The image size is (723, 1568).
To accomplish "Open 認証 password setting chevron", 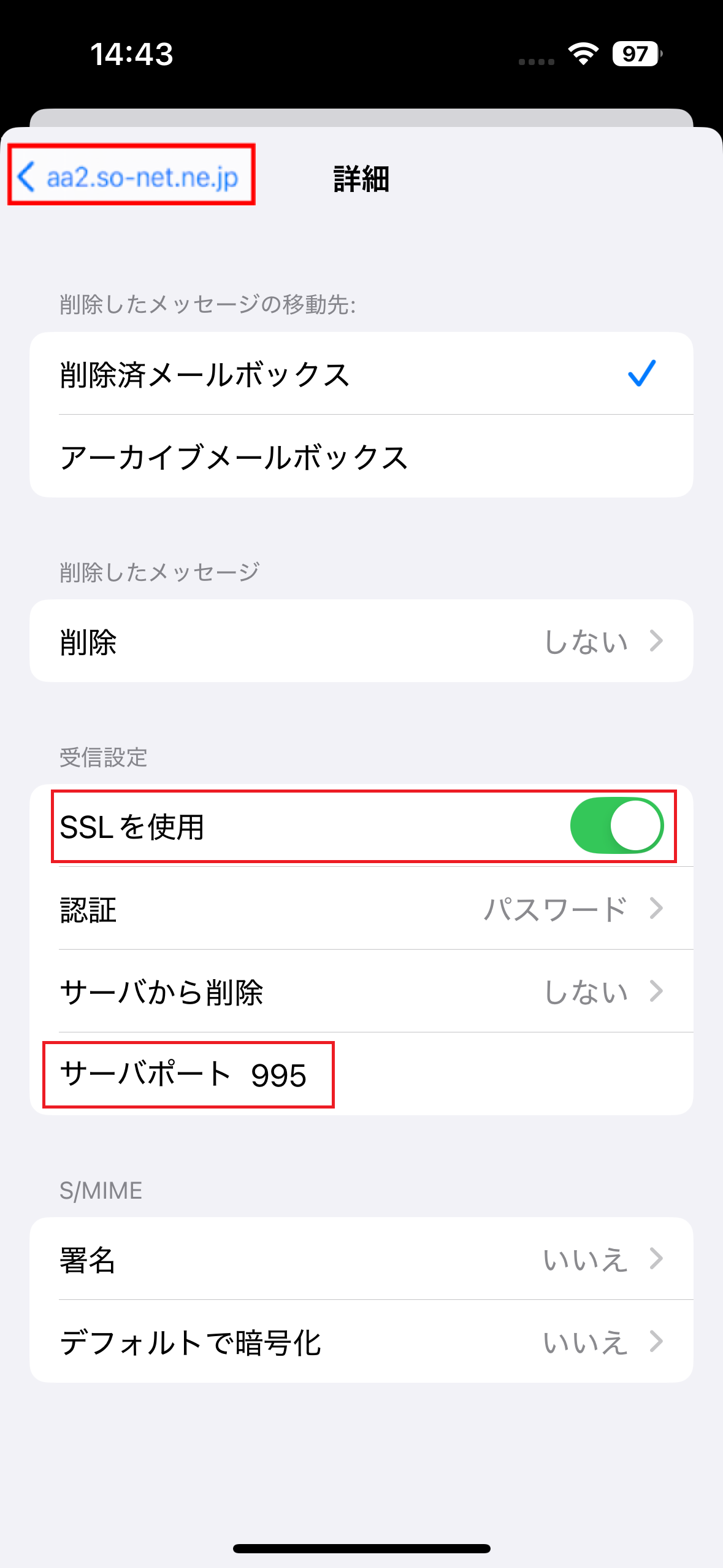I will pyautogui.click(x=656, y=909).
